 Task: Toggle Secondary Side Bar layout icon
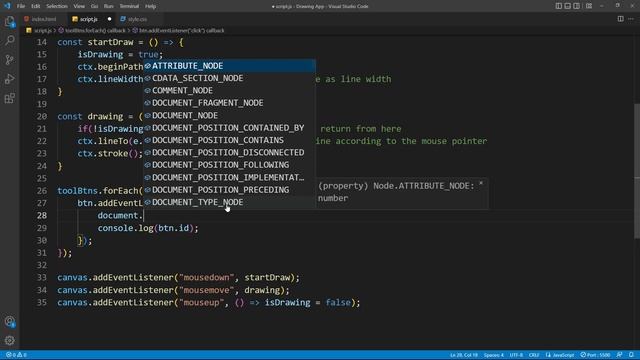(577, 6)
